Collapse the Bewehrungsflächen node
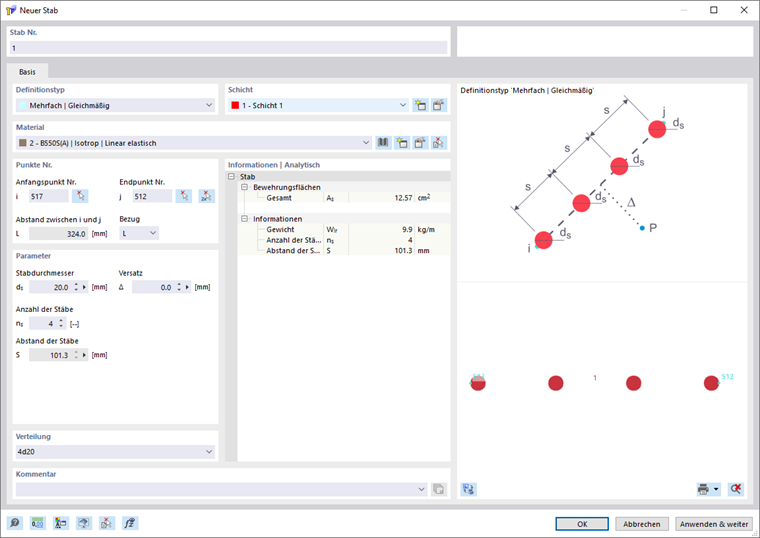The height and width of the screenshot is (538, 760). pyautogui.click(x=244, y=187)
